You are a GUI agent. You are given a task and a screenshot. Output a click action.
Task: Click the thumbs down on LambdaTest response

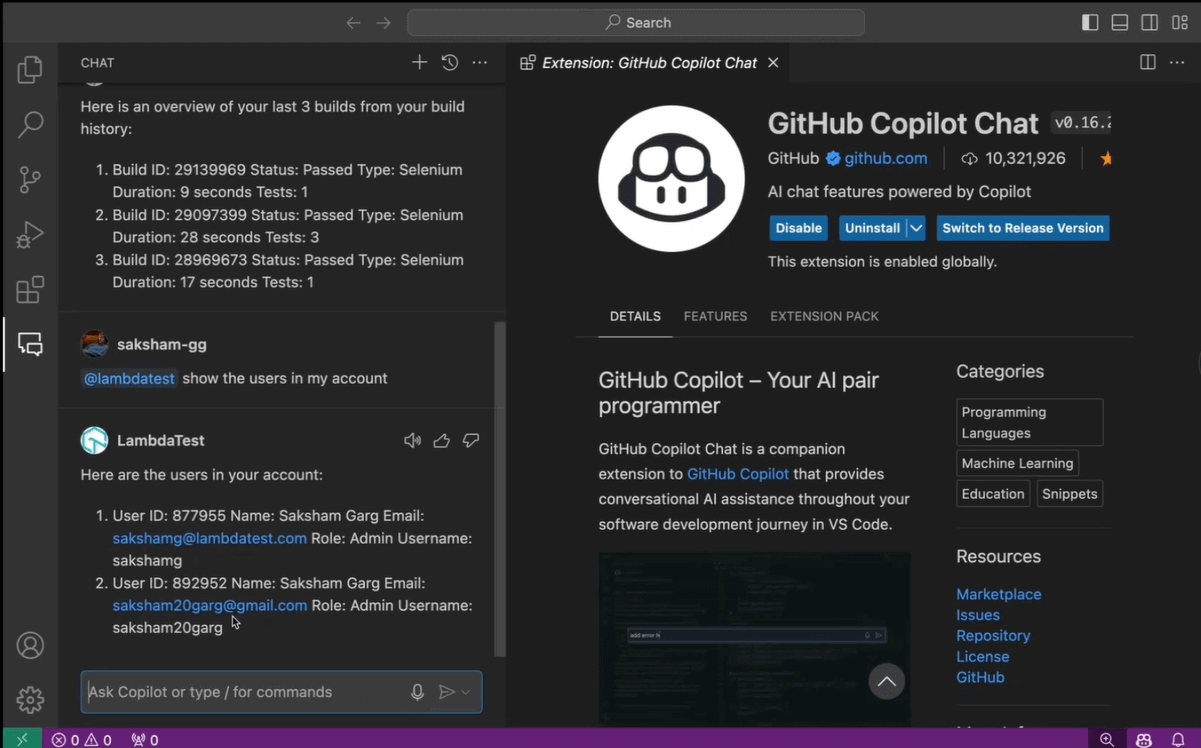click(x=471, y=441)
